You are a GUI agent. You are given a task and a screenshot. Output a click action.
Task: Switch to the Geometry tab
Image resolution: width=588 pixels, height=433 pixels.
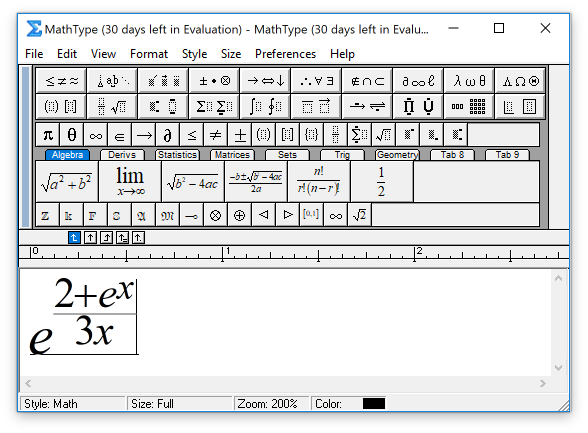(x=398, y=155)
